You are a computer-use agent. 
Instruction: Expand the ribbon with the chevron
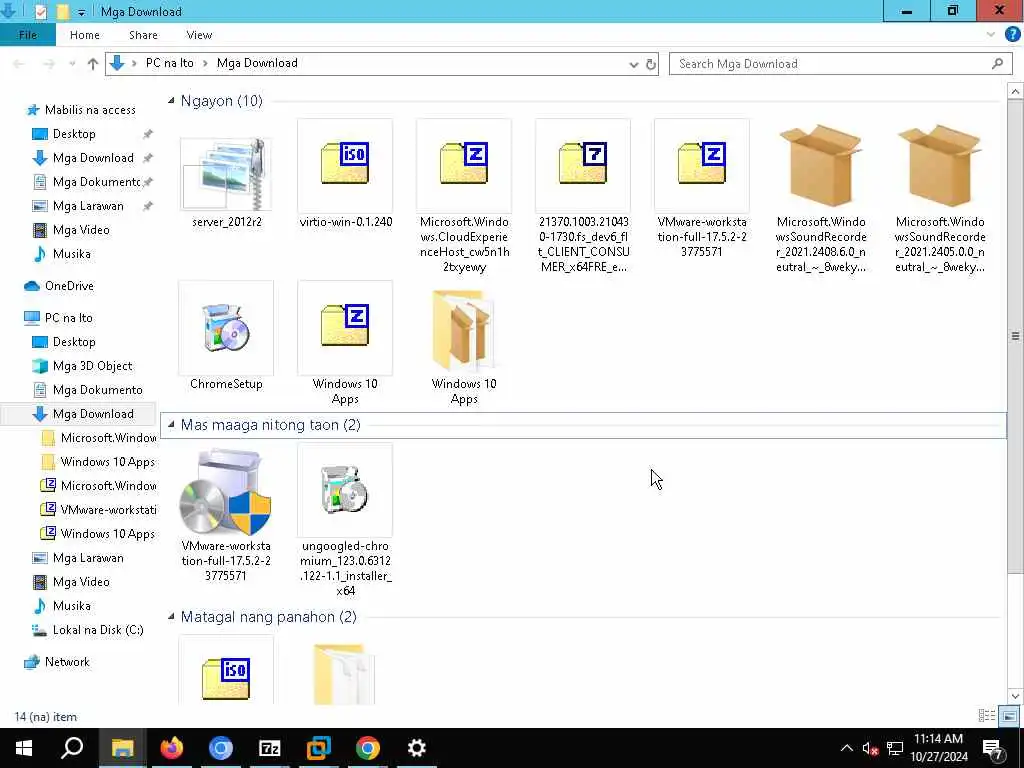click(x=991, y=35)
